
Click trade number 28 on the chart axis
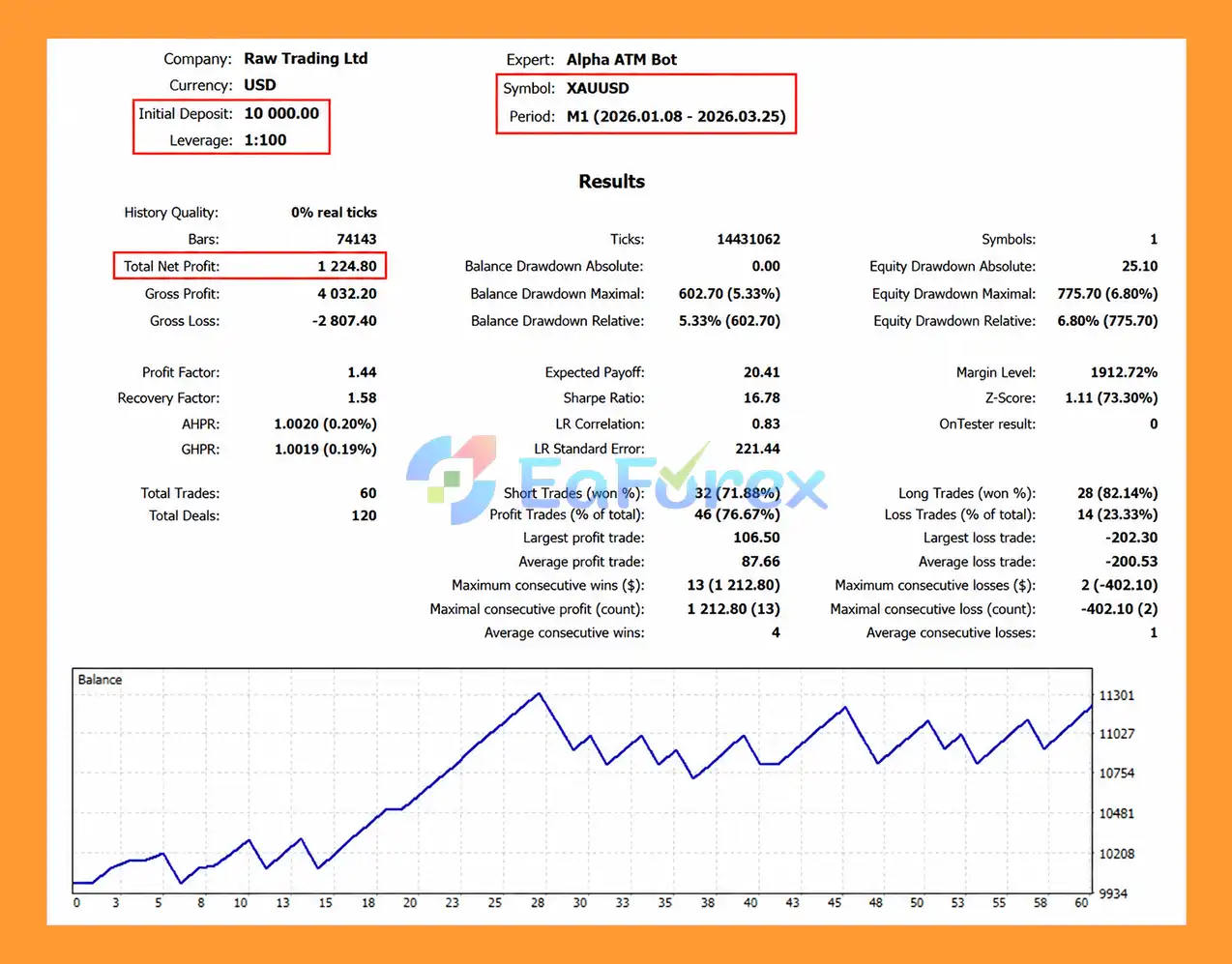click(x=538, y=903)
